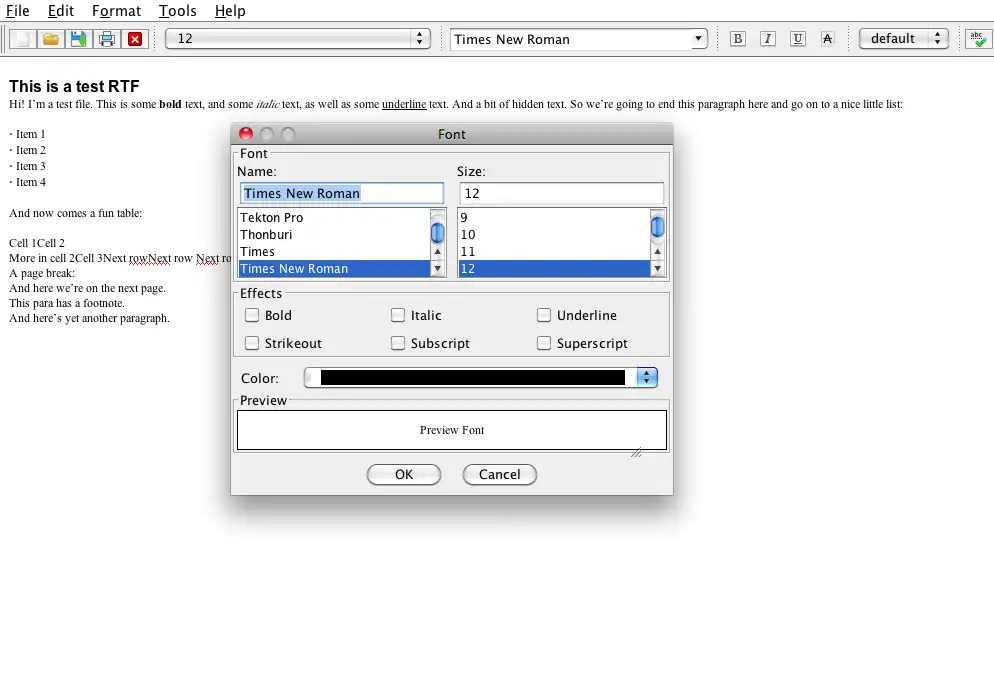Click the size list scroll-up arrow
Viewport: 994px width, 690px height.
[x=657, y=252]
